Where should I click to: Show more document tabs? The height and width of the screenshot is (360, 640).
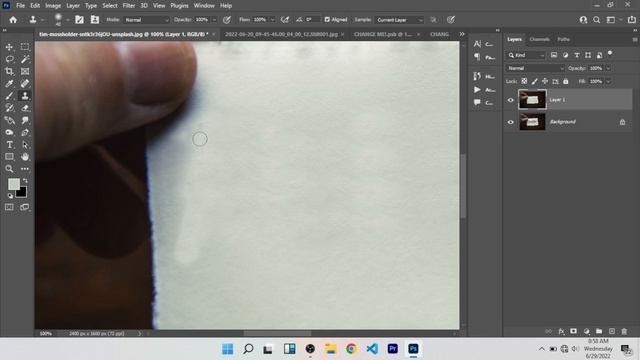click(462, 34)
